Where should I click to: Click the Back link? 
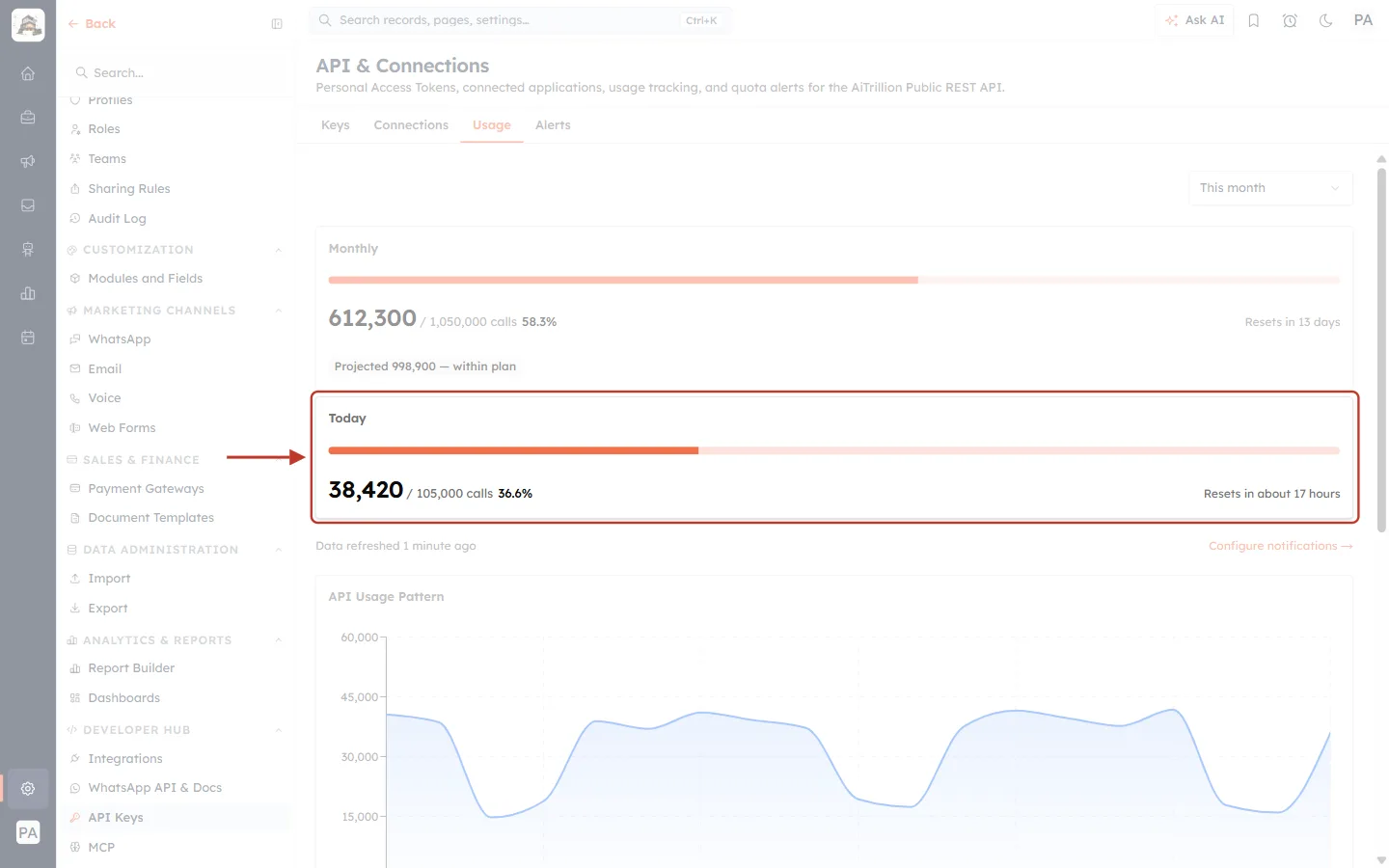[92, 24]
